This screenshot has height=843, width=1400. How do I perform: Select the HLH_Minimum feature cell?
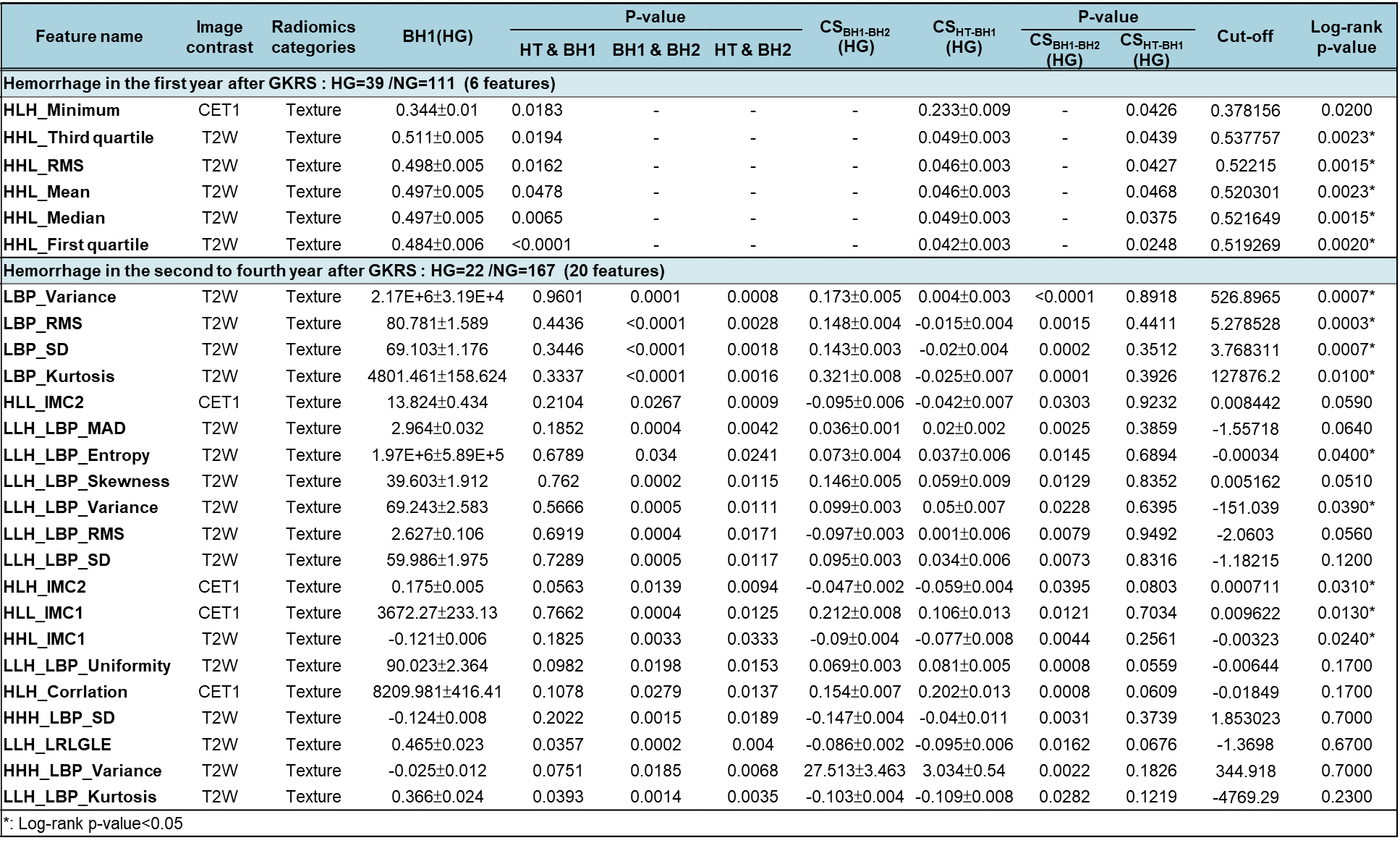61,110
